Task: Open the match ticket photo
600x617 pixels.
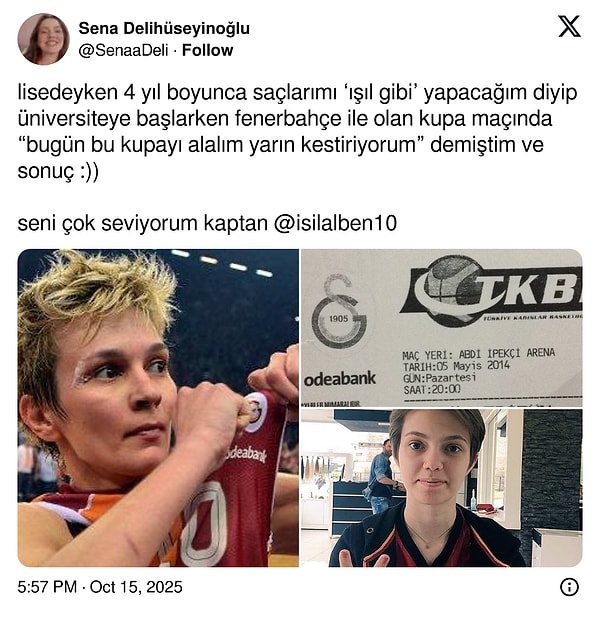Action: click(x=442, y=328)
